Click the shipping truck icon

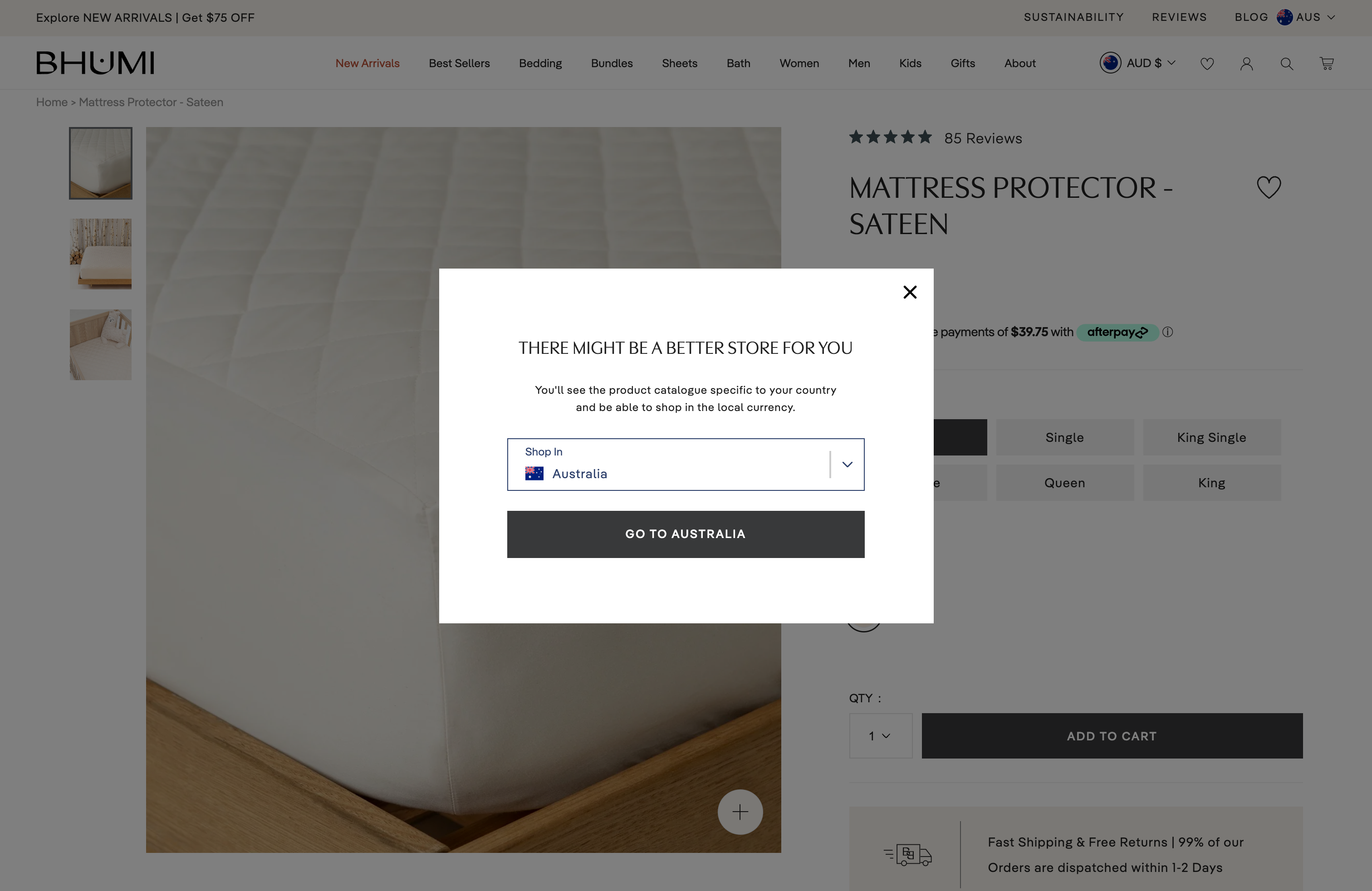(907, 855)
